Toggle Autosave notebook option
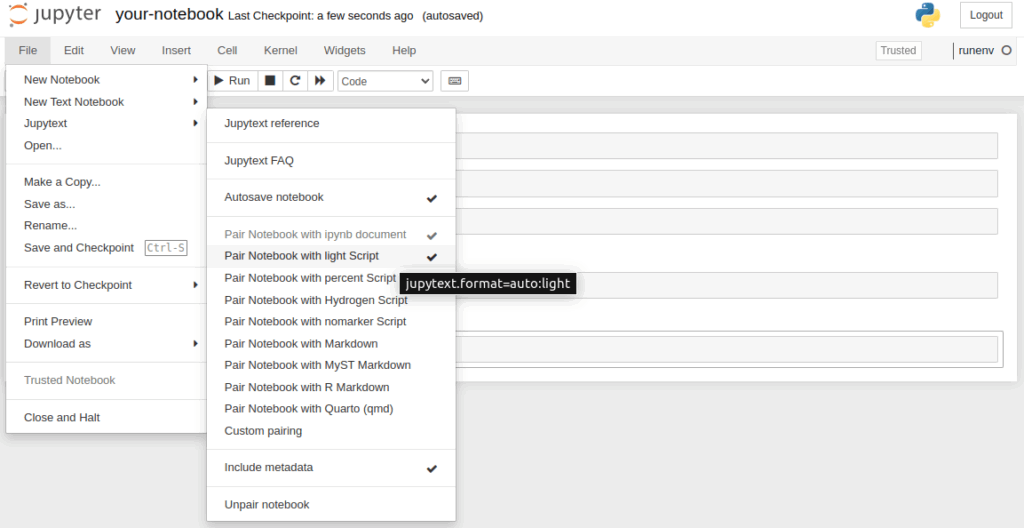 [x=331, y=197]
